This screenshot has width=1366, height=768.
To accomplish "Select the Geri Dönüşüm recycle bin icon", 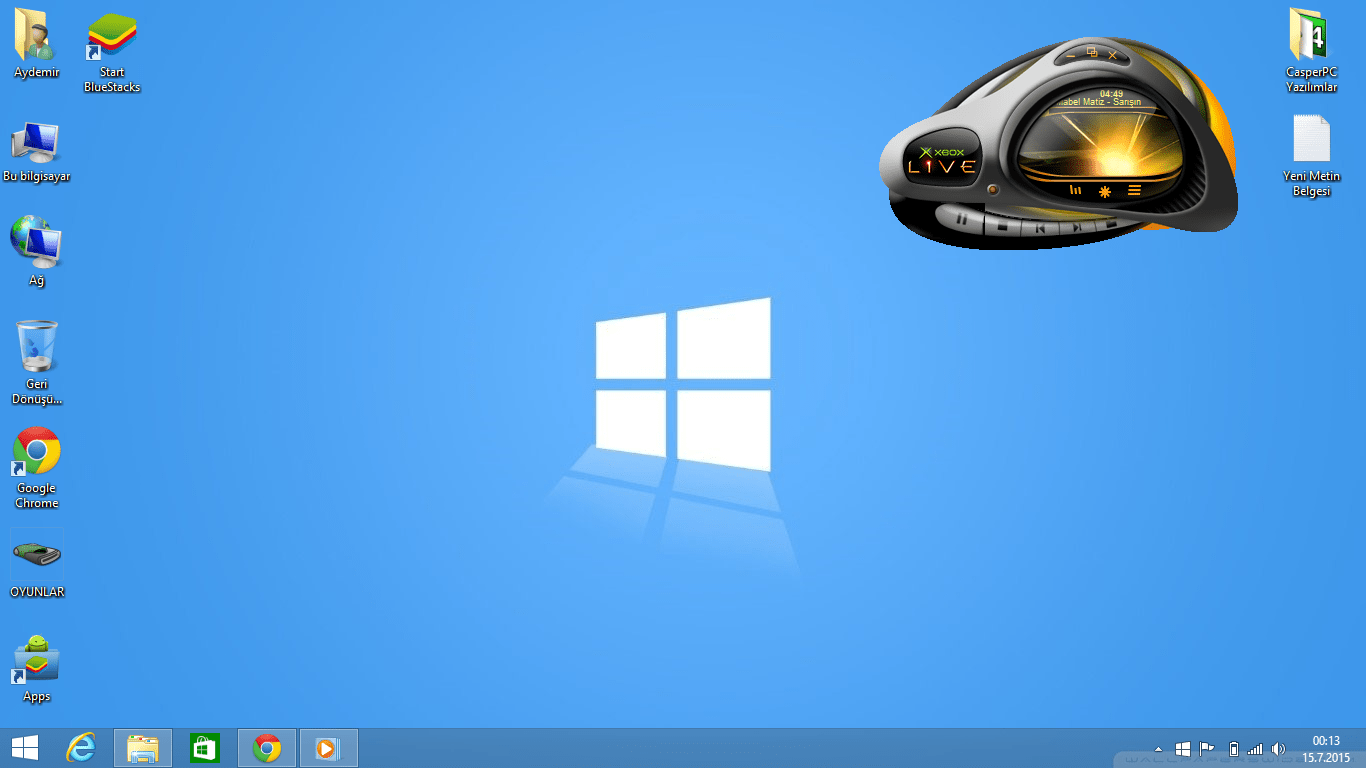I will pos(37,362).
